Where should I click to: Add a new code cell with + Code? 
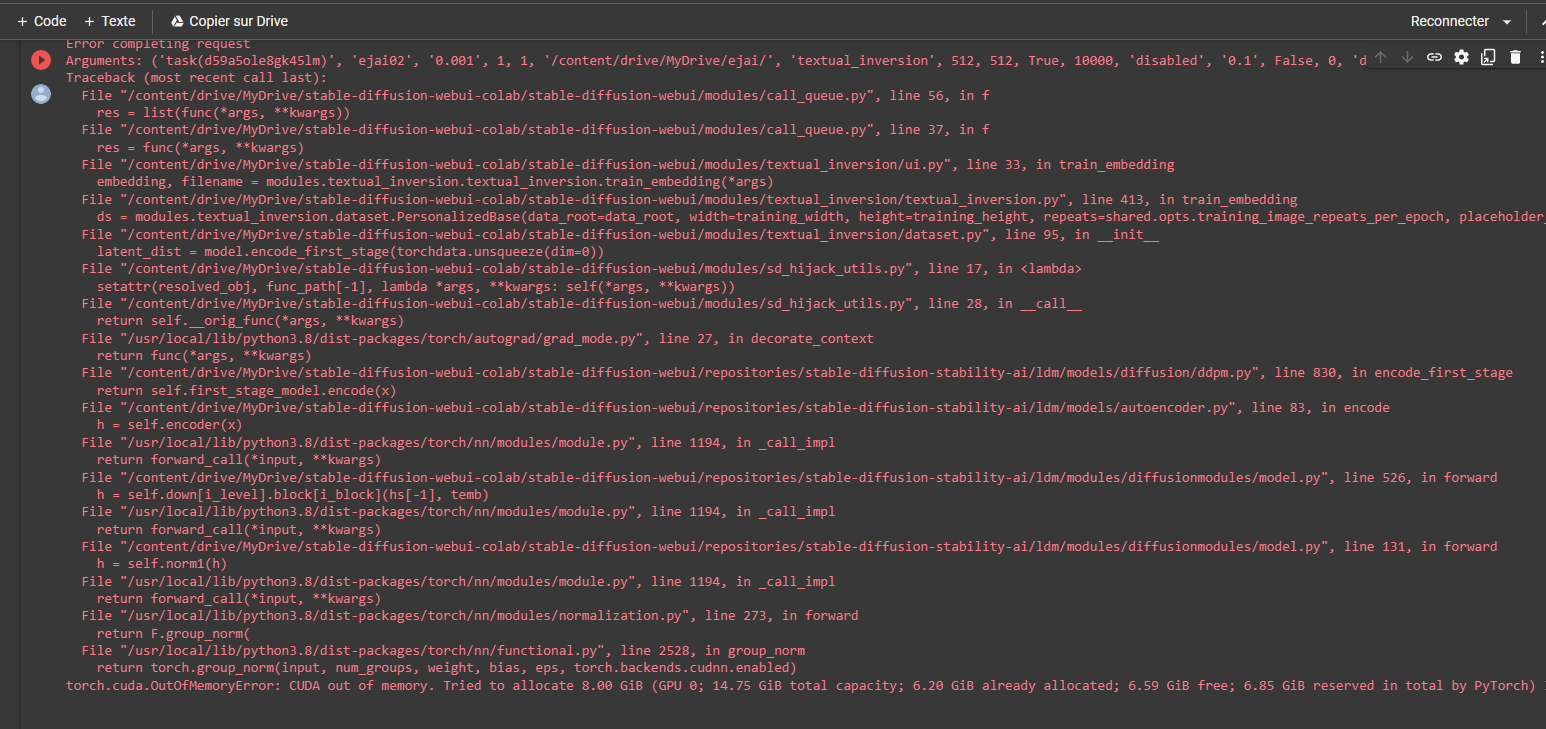click(41, 20)
